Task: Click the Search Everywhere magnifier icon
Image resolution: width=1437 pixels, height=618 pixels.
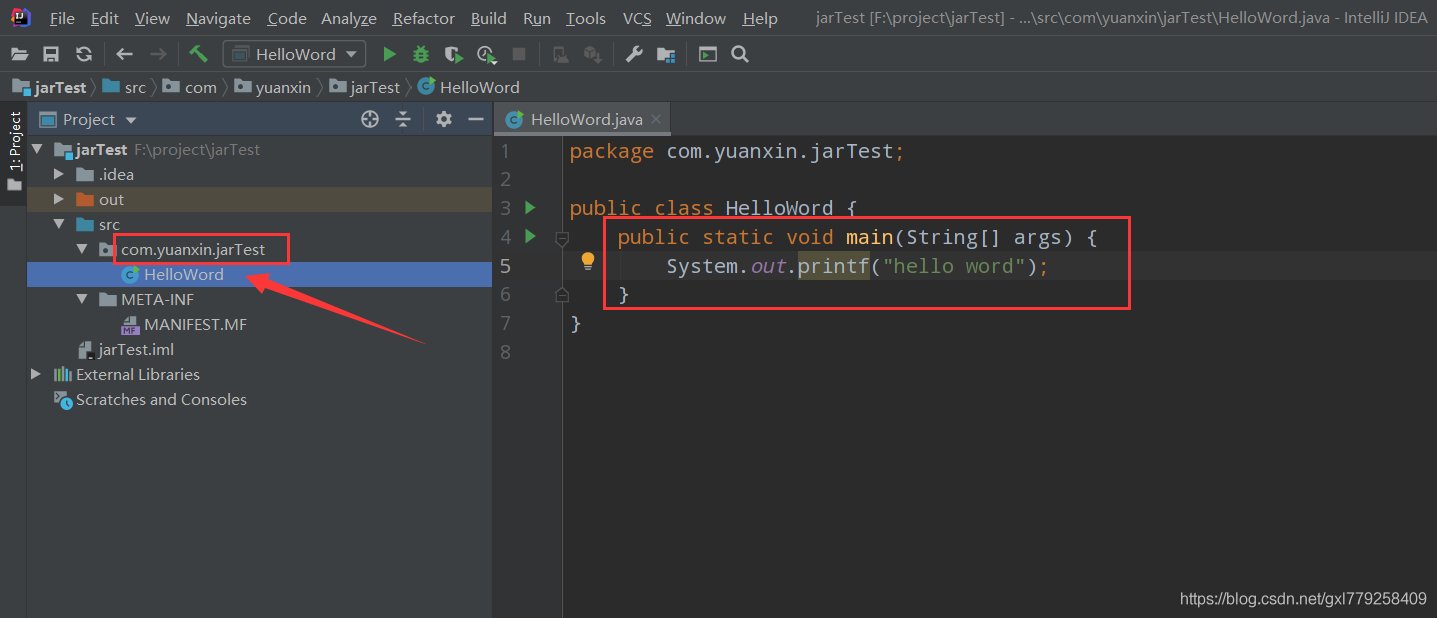Action: pos(740,54)
